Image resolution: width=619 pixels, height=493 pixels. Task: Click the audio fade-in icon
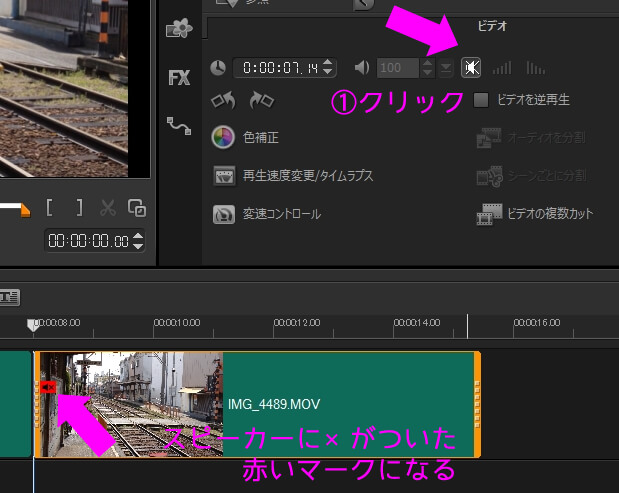pyautogui.click(x=502, y=68)
